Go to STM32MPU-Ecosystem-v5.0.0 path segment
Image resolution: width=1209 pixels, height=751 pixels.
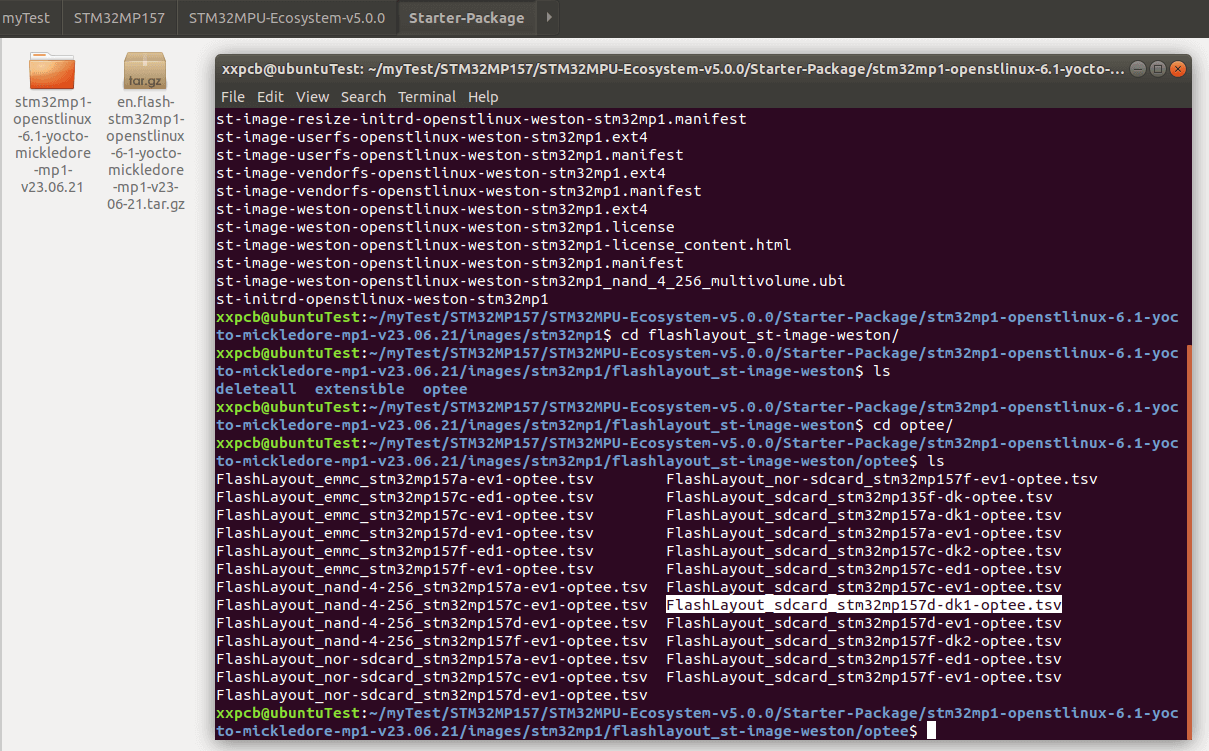tap(286, 18)
